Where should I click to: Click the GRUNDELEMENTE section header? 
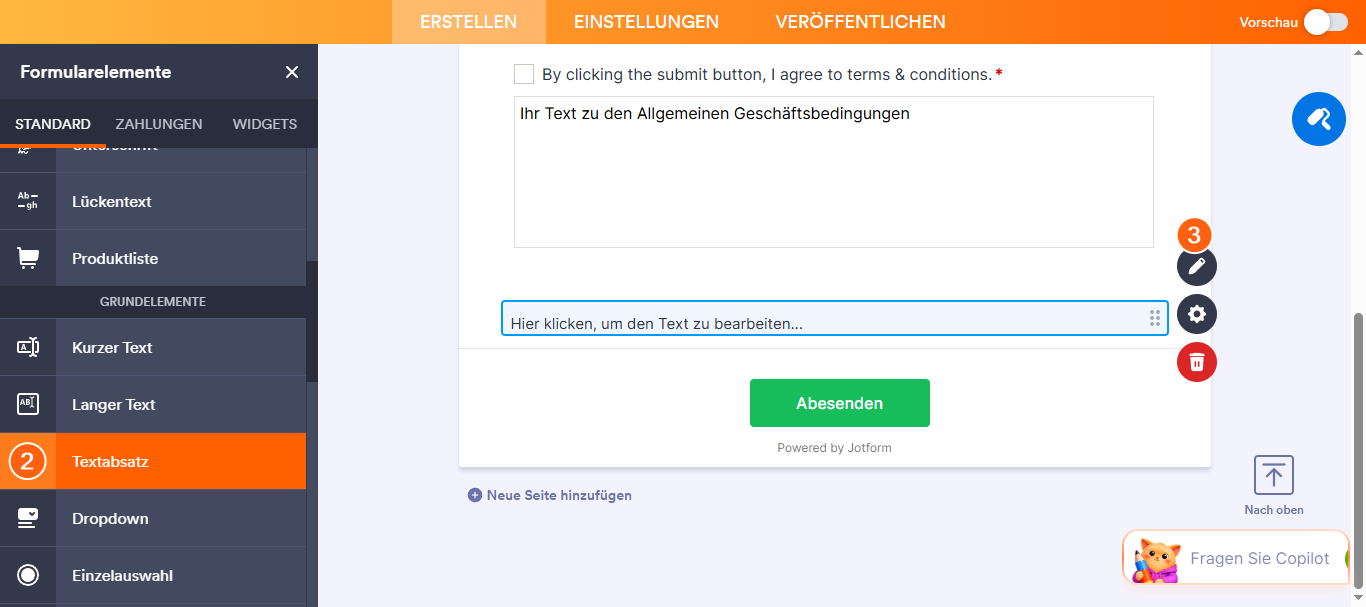[x=153, y=301]
